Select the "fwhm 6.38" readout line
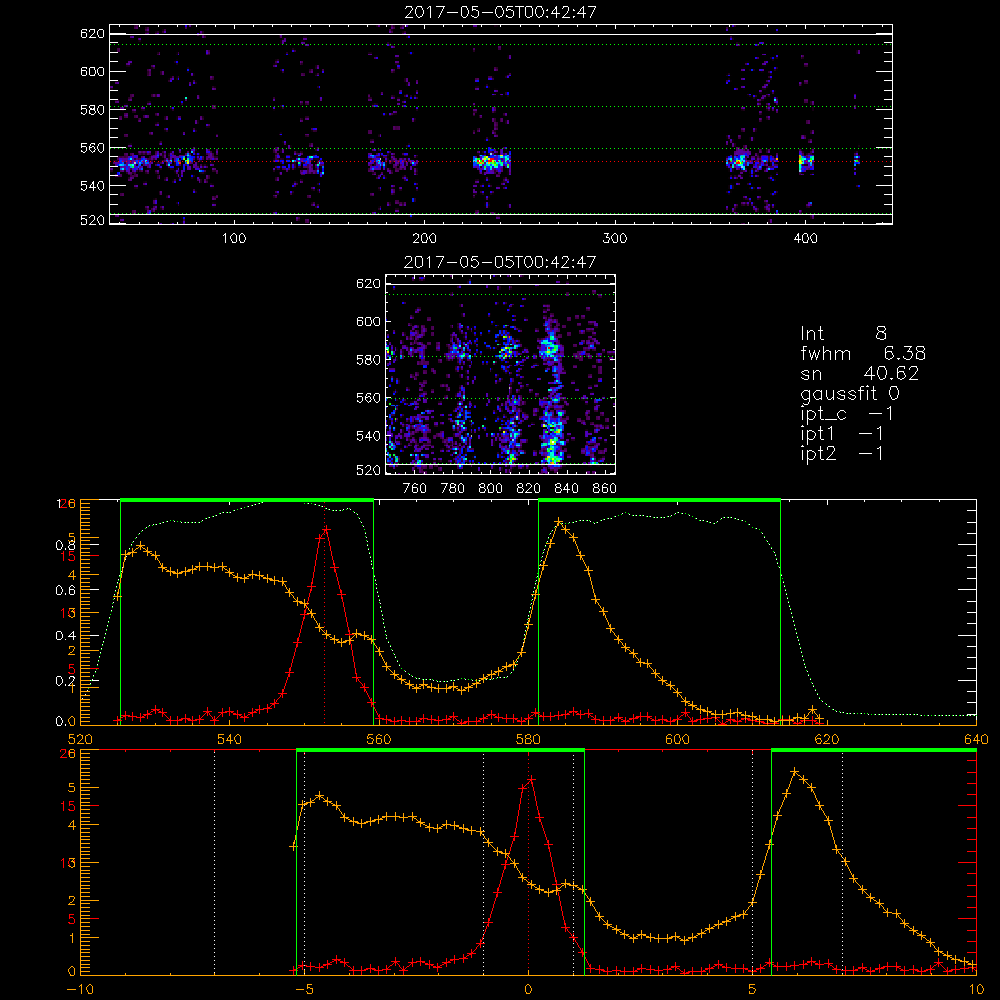This screenshot has height=1000, width=1000. click(863, 353)
